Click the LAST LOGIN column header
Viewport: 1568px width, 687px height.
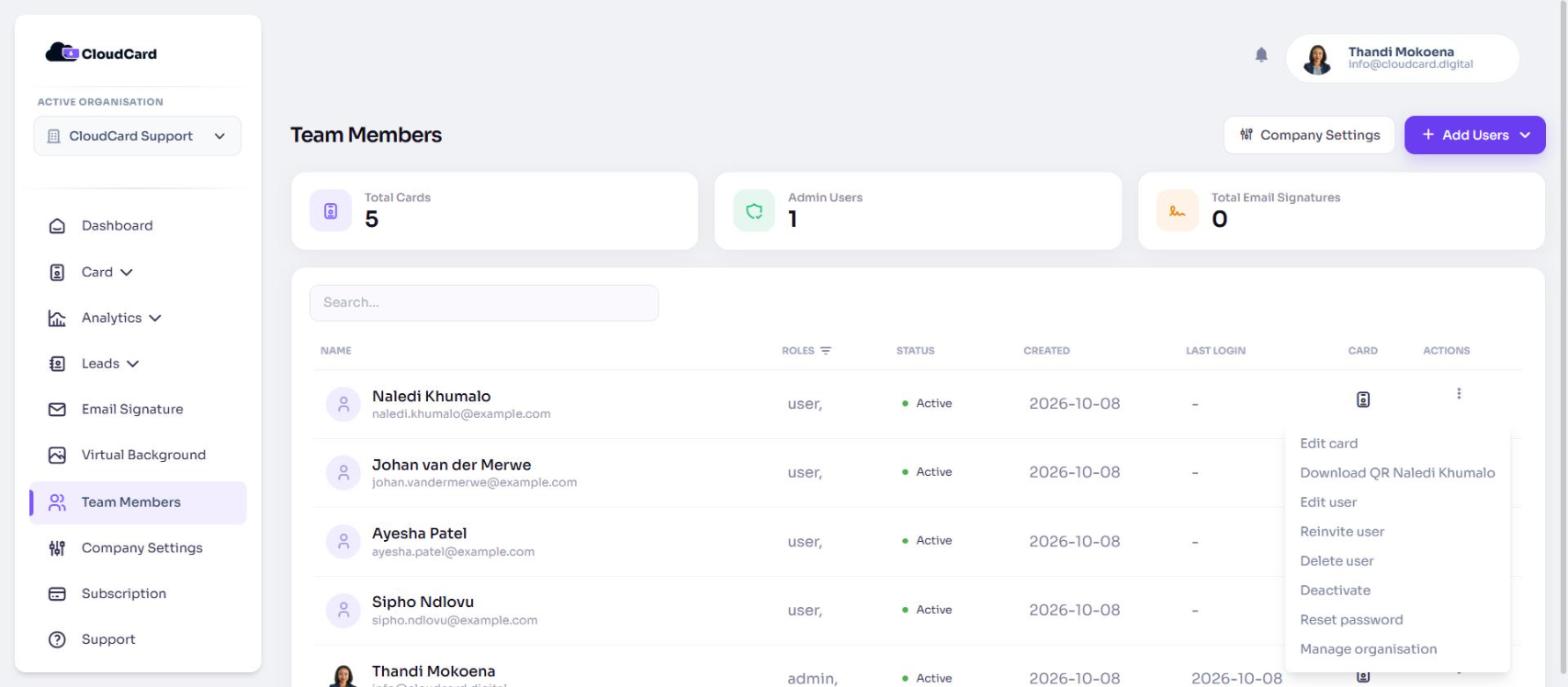pos(1215,351)
